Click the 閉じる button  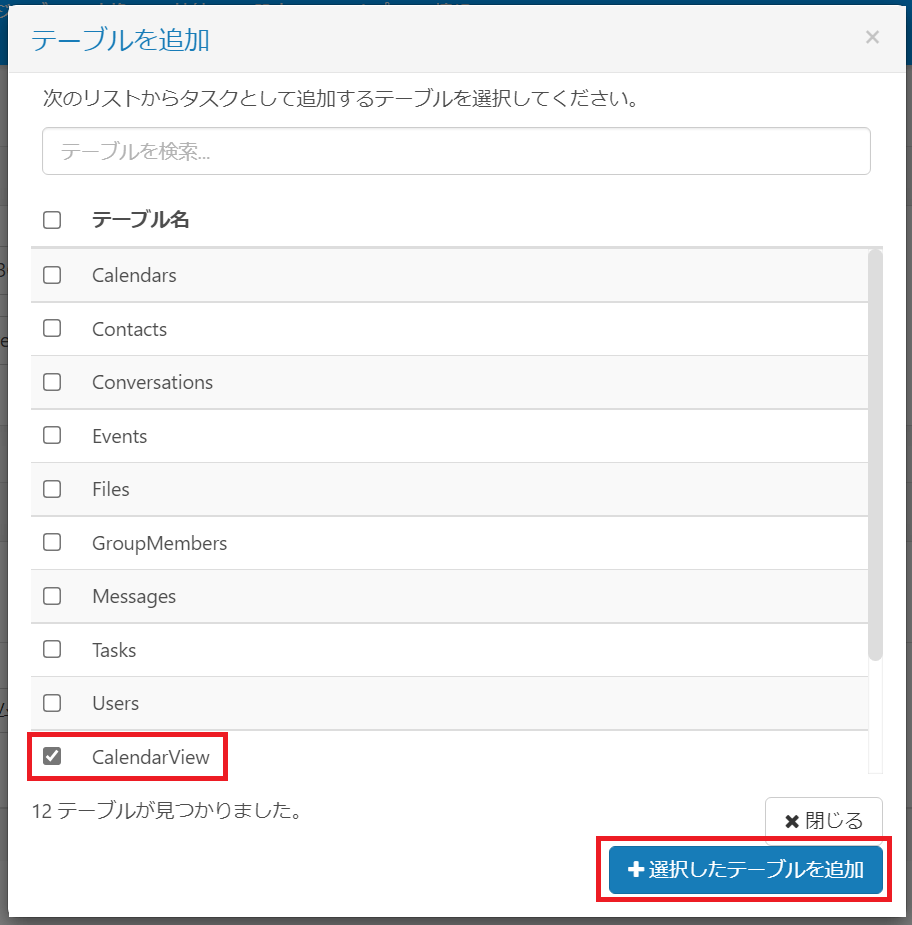(823, 821)
